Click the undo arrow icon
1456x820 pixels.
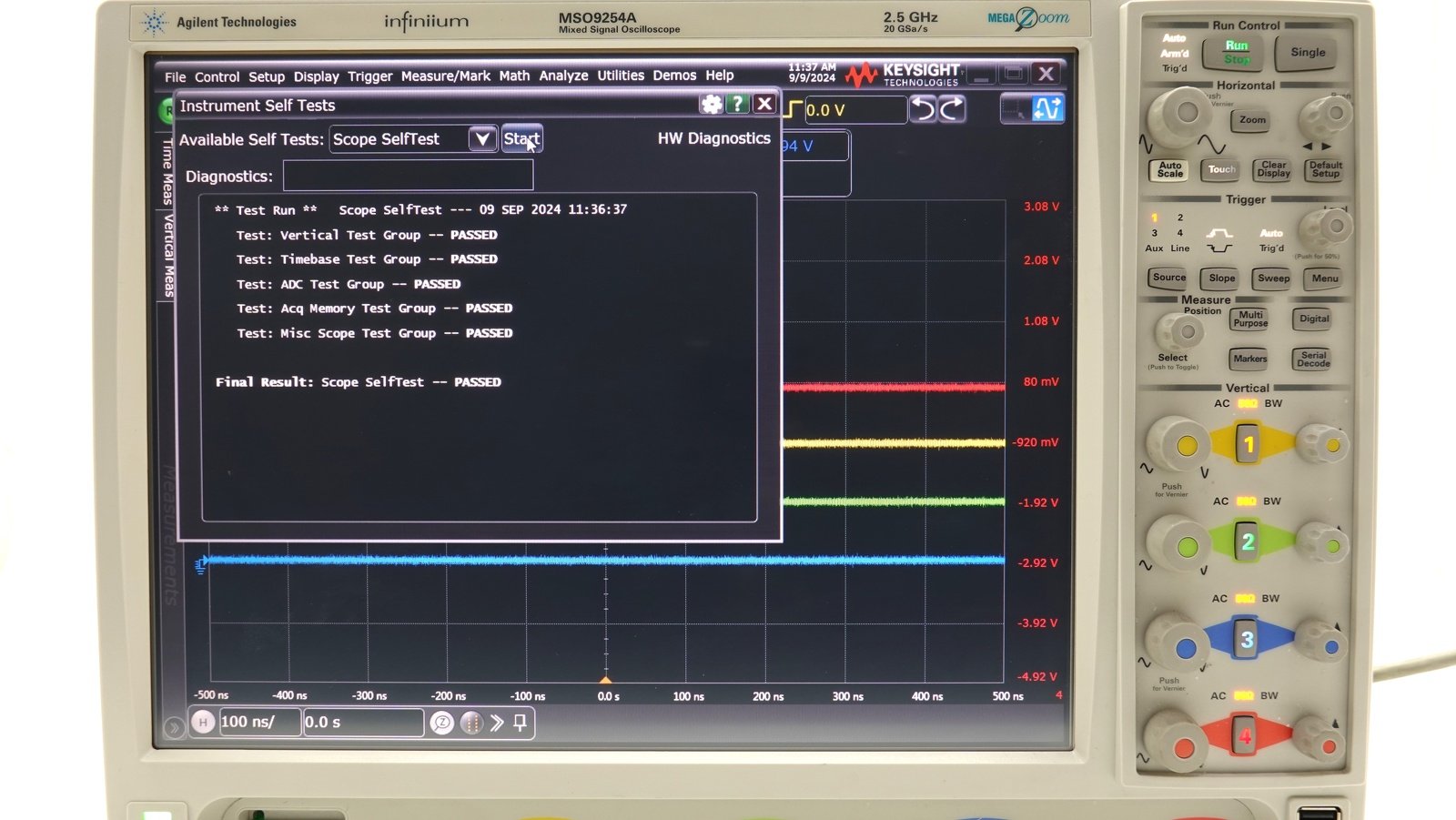pos(924,109)
